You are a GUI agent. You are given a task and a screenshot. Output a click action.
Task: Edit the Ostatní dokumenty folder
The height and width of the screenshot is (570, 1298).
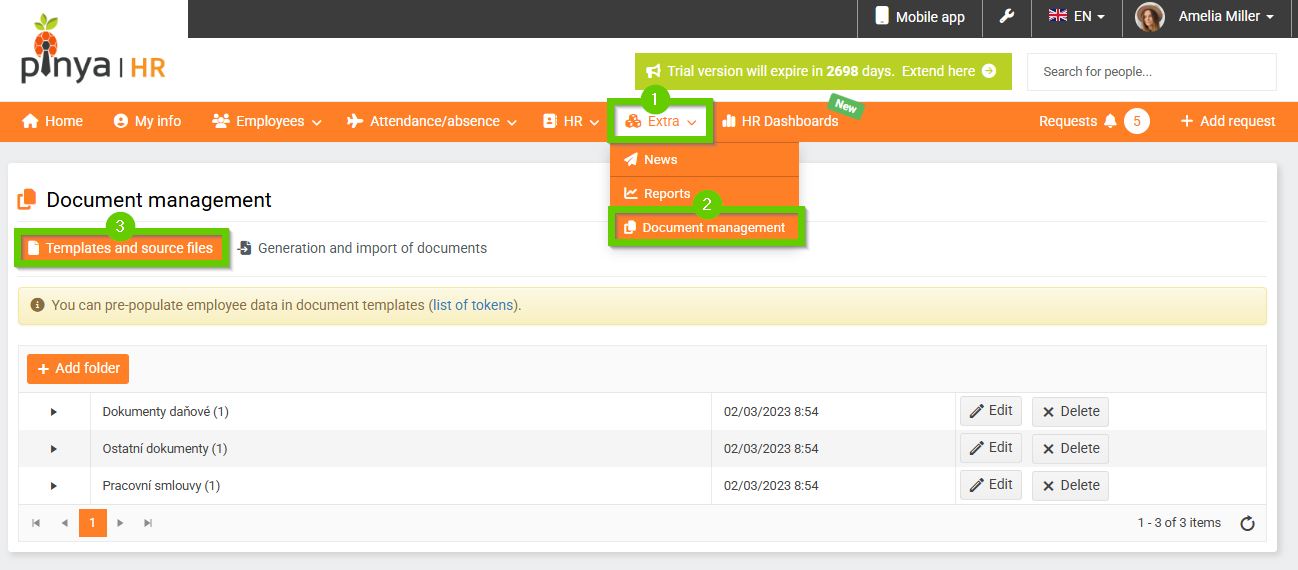[x=991, y=448]
